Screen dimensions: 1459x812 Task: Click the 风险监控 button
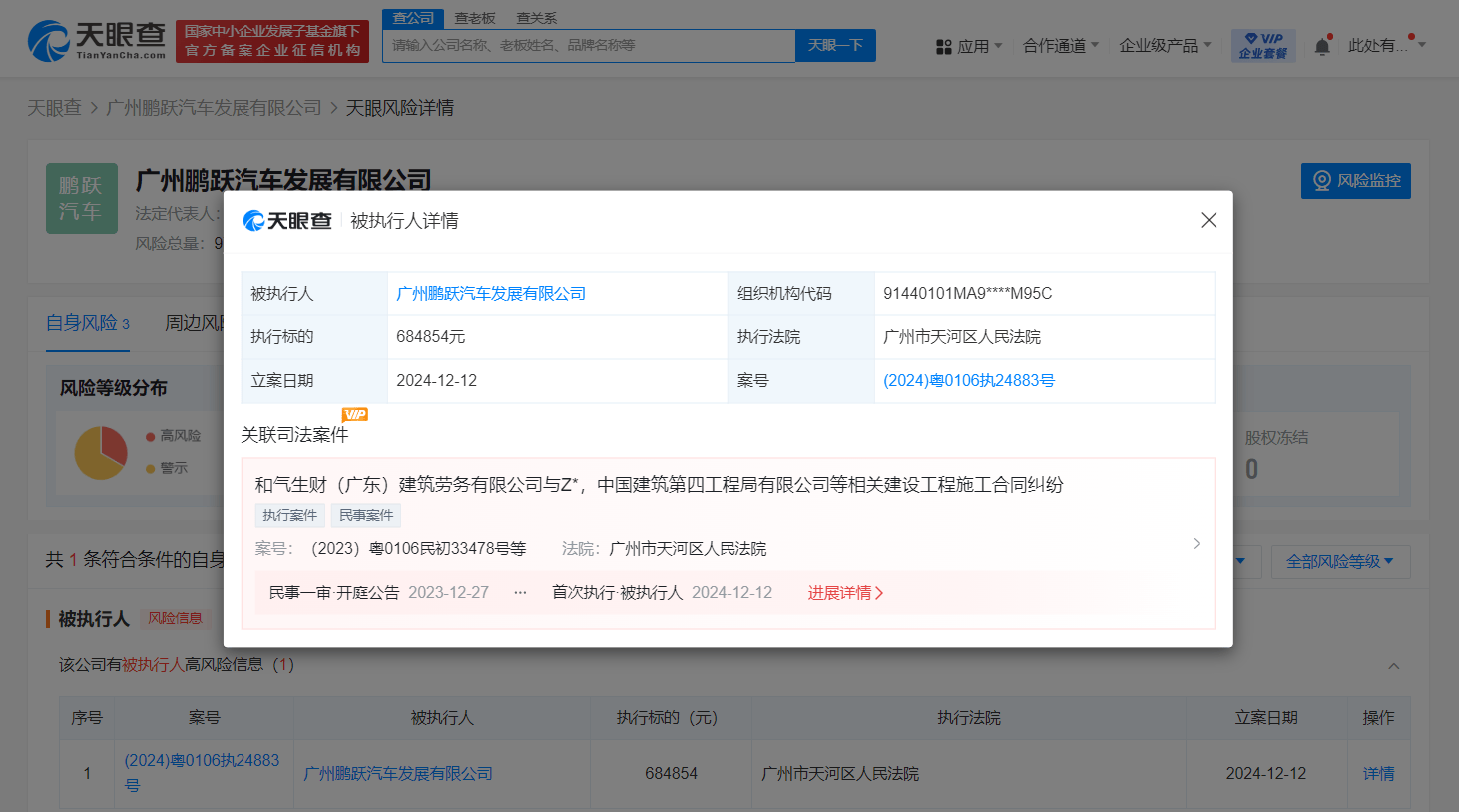tap(1356, 181)
